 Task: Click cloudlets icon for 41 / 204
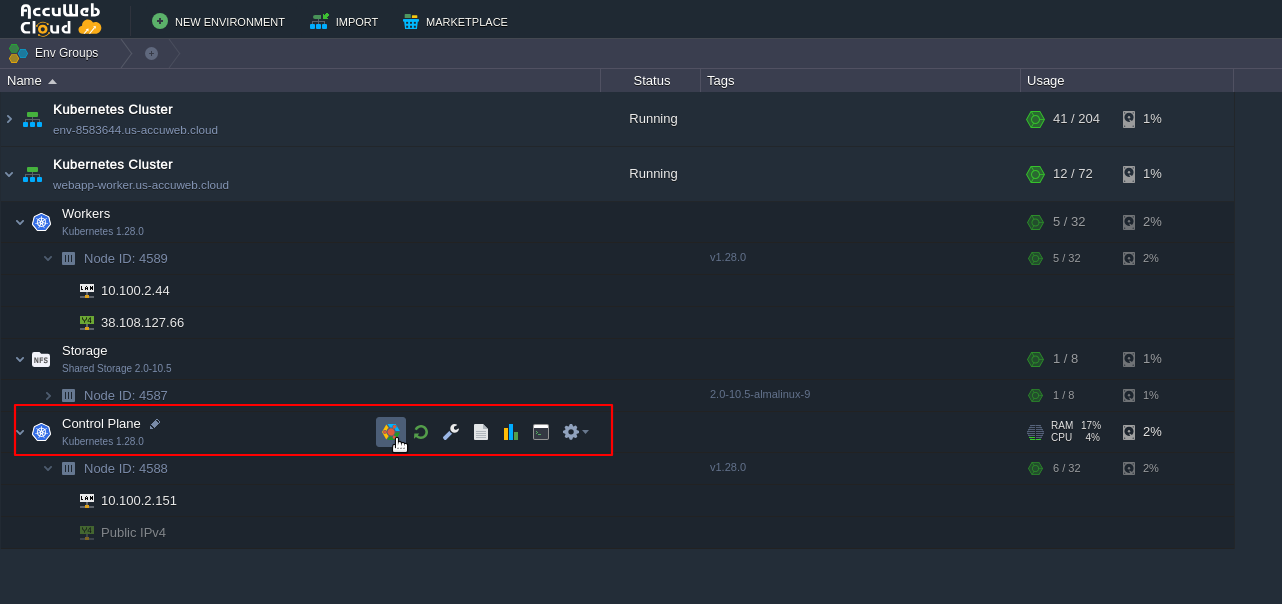(1035, 119)
